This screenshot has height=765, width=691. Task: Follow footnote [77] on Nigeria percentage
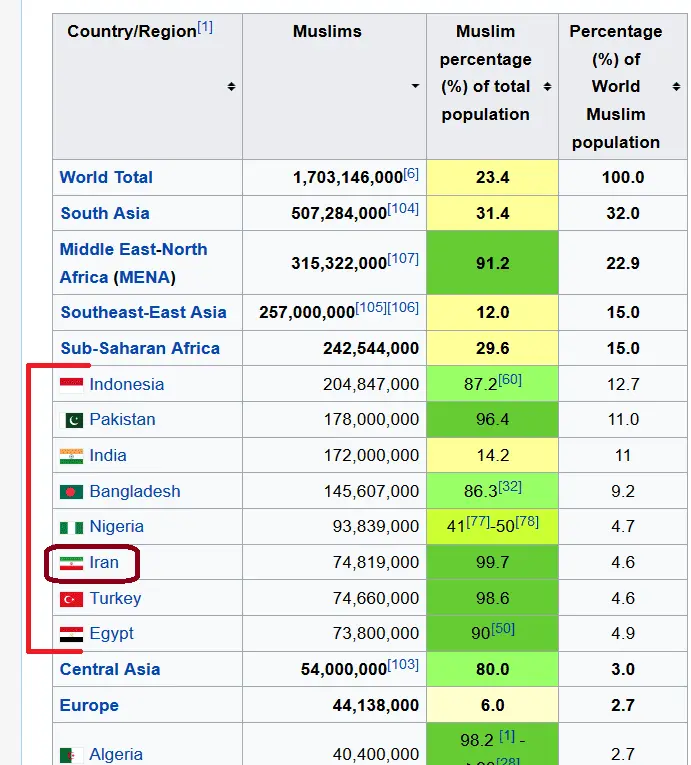(478, 523)
